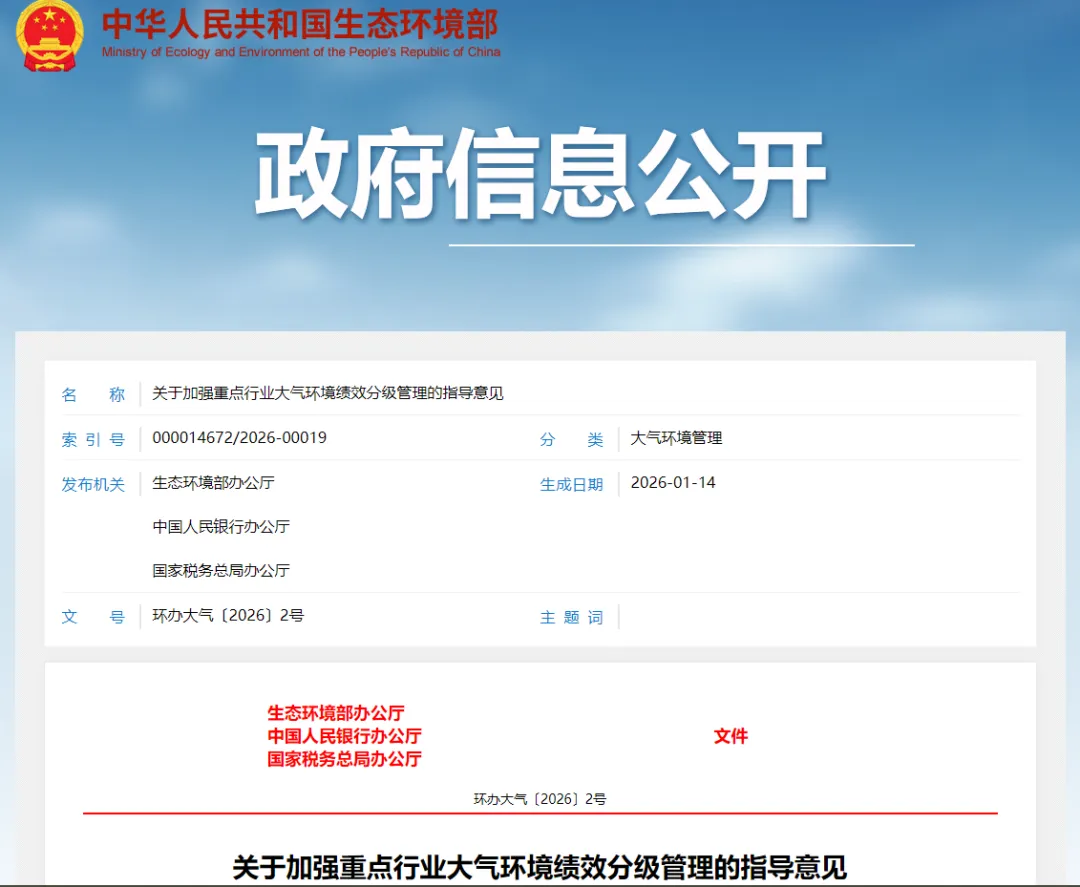The image size is (1080, 887).
Task: Select red header text 中国人民银行办公厅
Action: 344,736
